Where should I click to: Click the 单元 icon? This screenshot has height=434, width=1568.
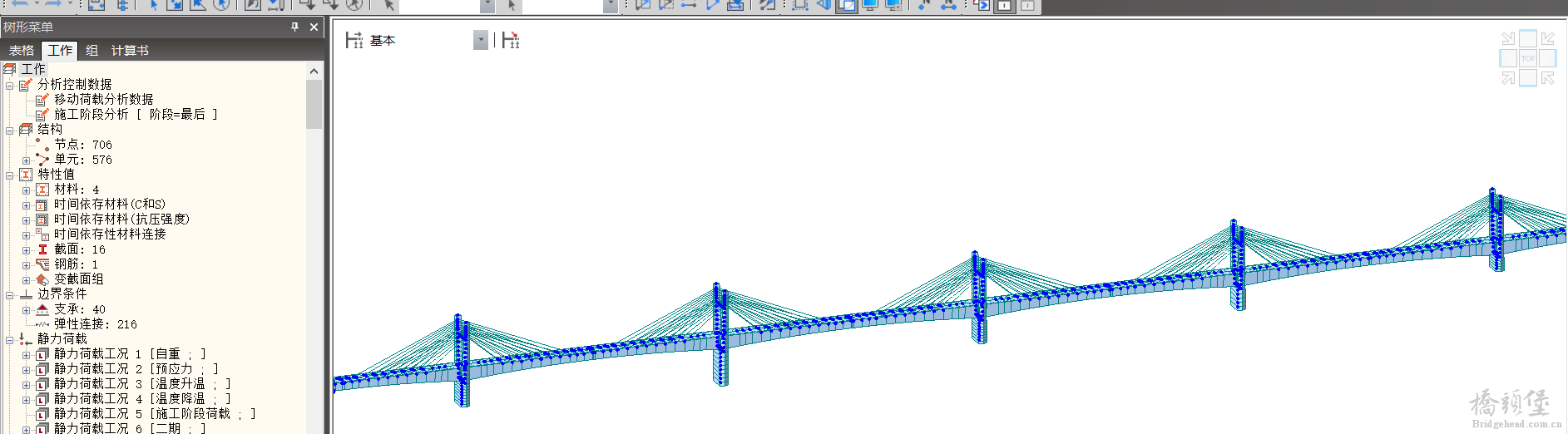tap(42, 159)
